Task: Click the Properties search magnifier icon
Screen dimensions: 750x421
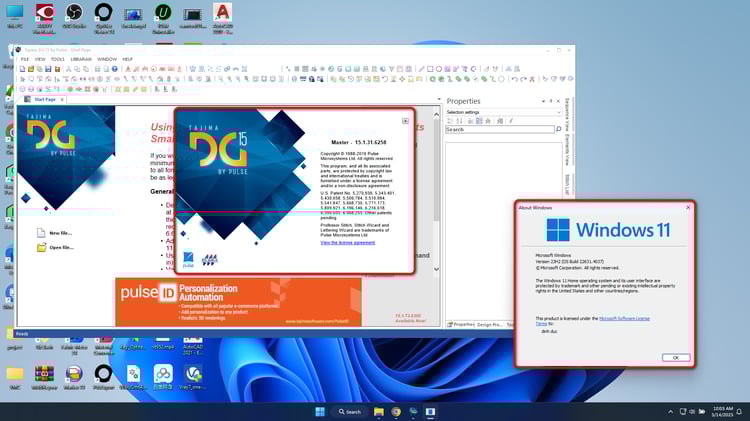Action: coord(558,129)
